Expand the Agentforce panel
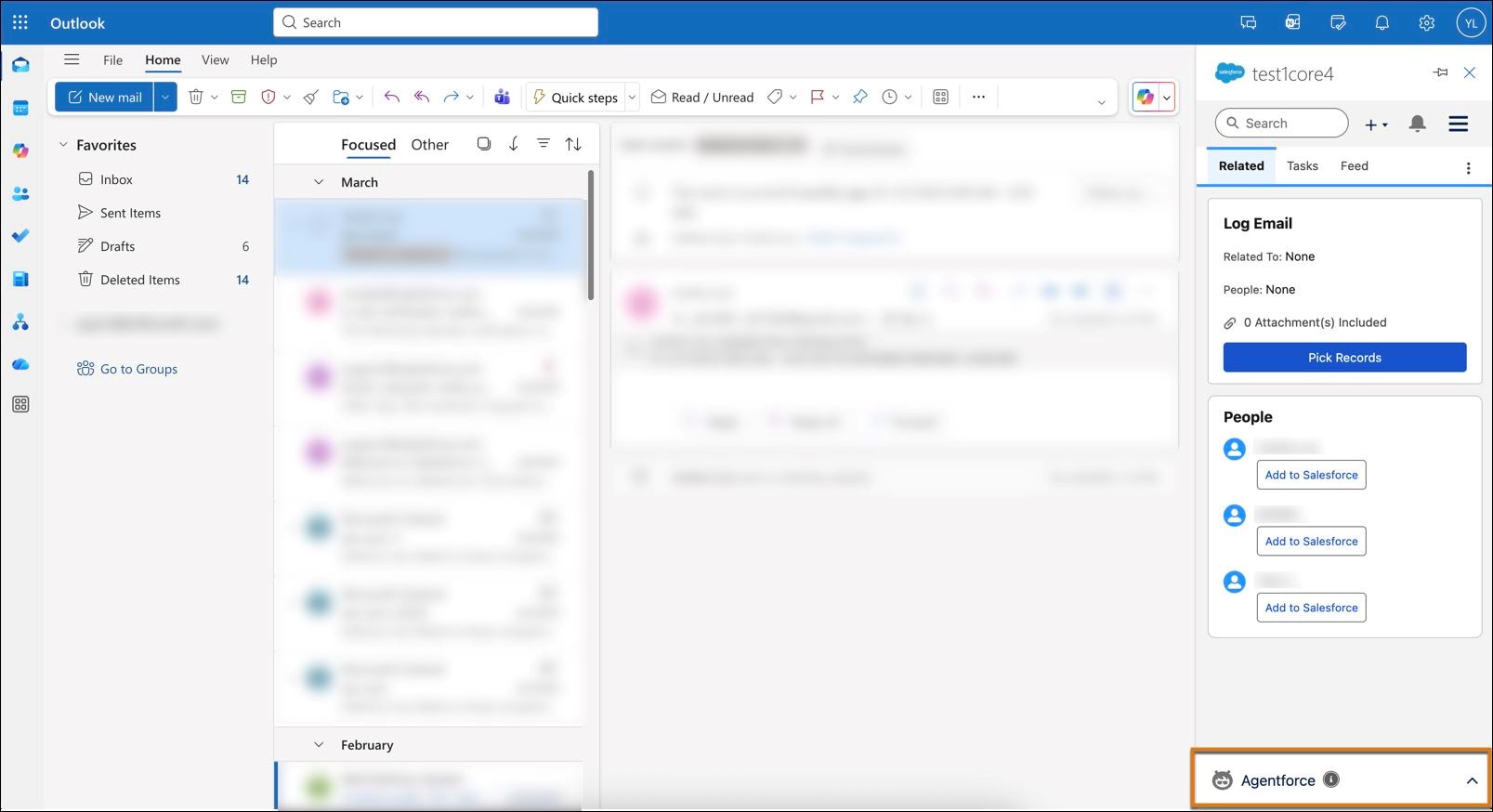The height and width of the screenshot is (812, 1493). pos(1472,780)
